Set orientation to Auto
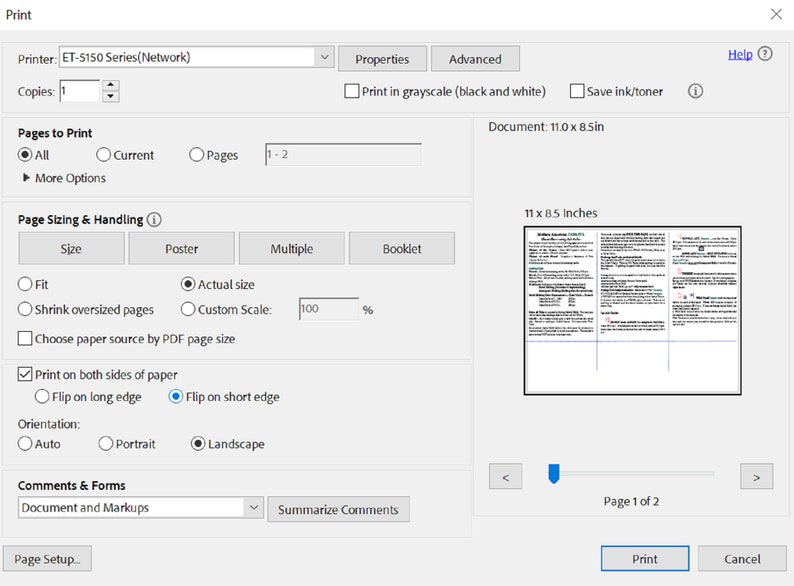794x586 pixels. coord(25,444)
